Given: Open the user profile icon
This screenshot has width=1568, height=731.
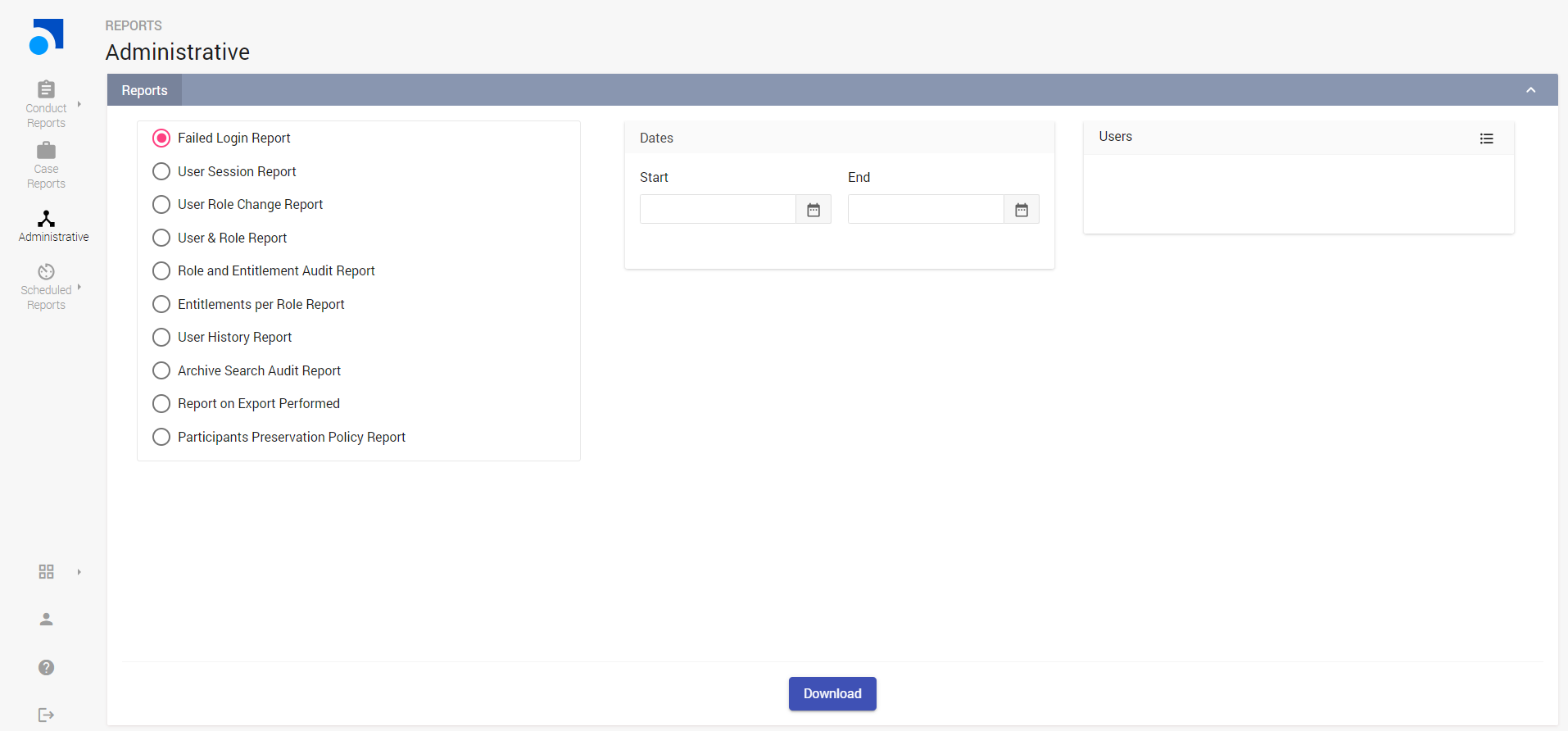Looking at the screenshot, I should (x=46, y=620).
